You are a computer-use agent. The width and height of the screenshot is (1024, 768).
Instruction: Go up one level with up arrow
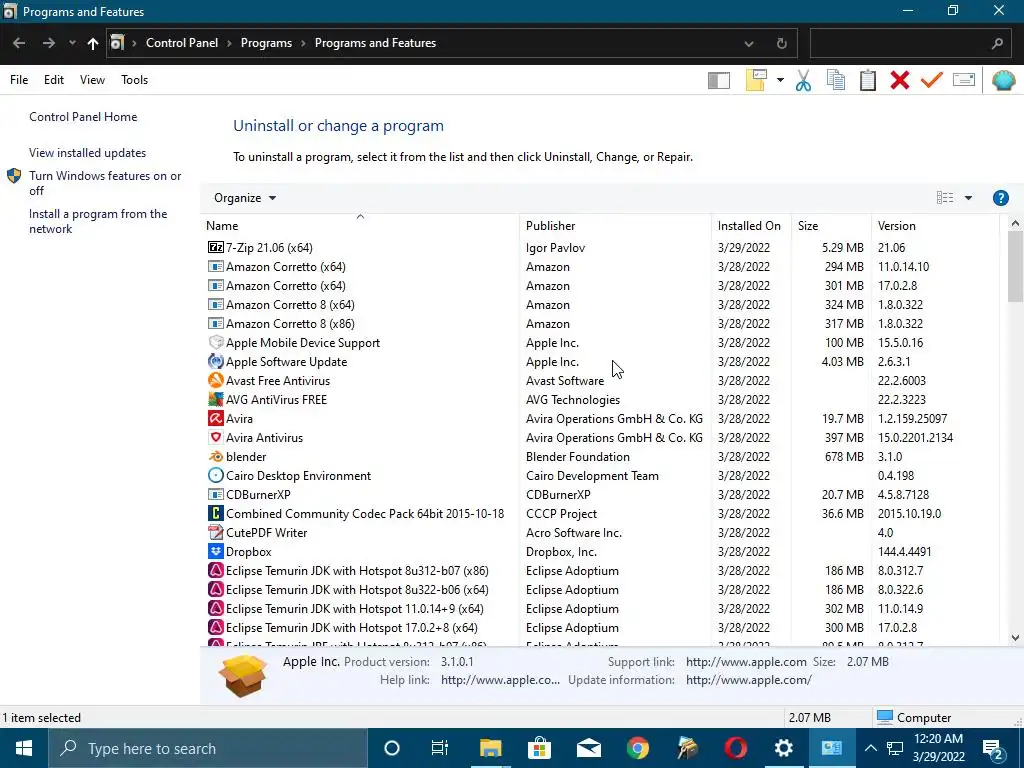point(93,43)
